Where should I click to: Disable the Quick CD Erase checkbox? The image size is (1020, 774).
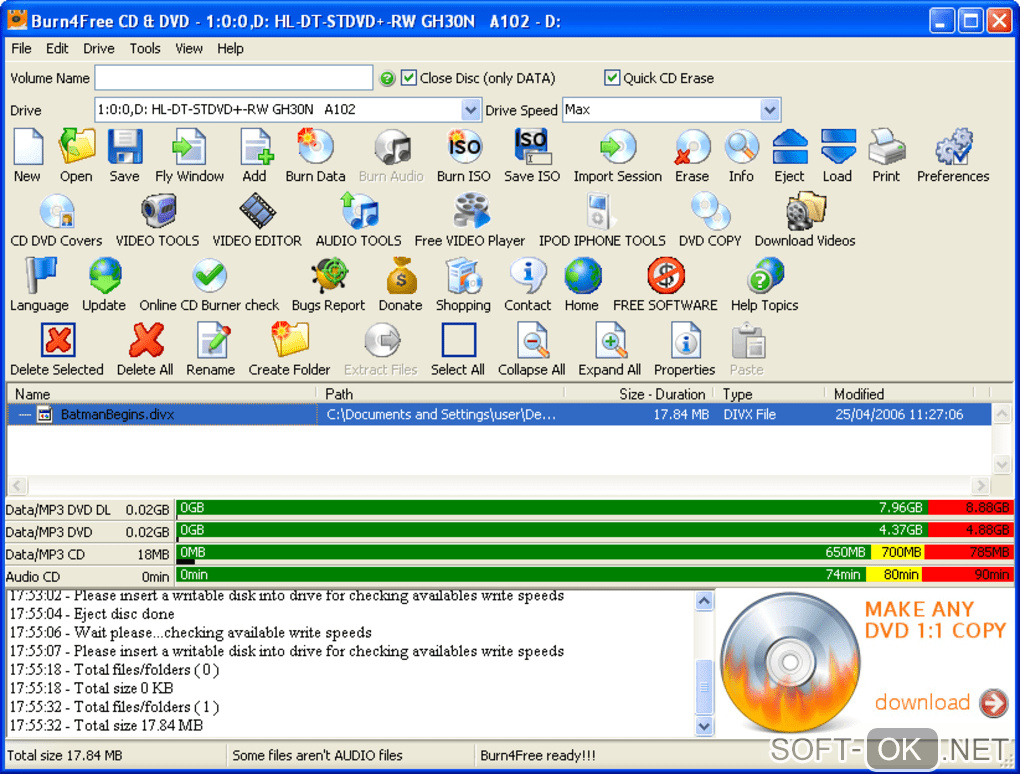(x=612, y=78)
